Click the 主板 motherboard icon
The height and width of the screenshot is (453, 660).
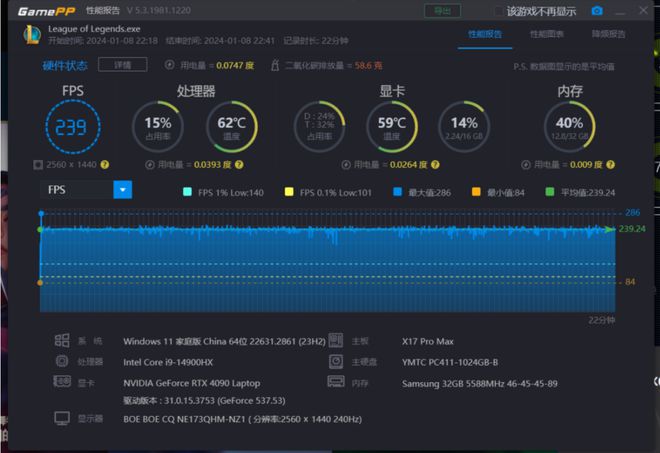click(335, 340)
